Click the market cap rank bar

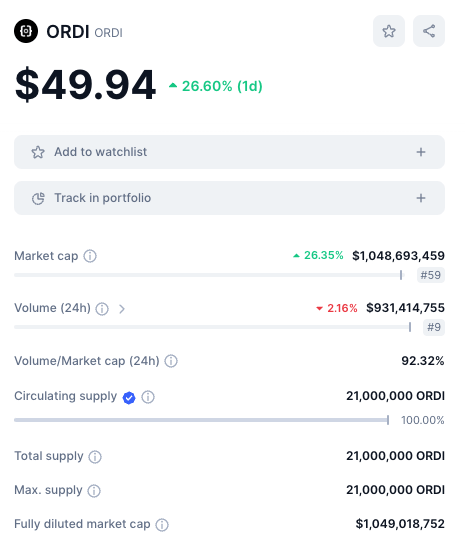coord(209,275)
